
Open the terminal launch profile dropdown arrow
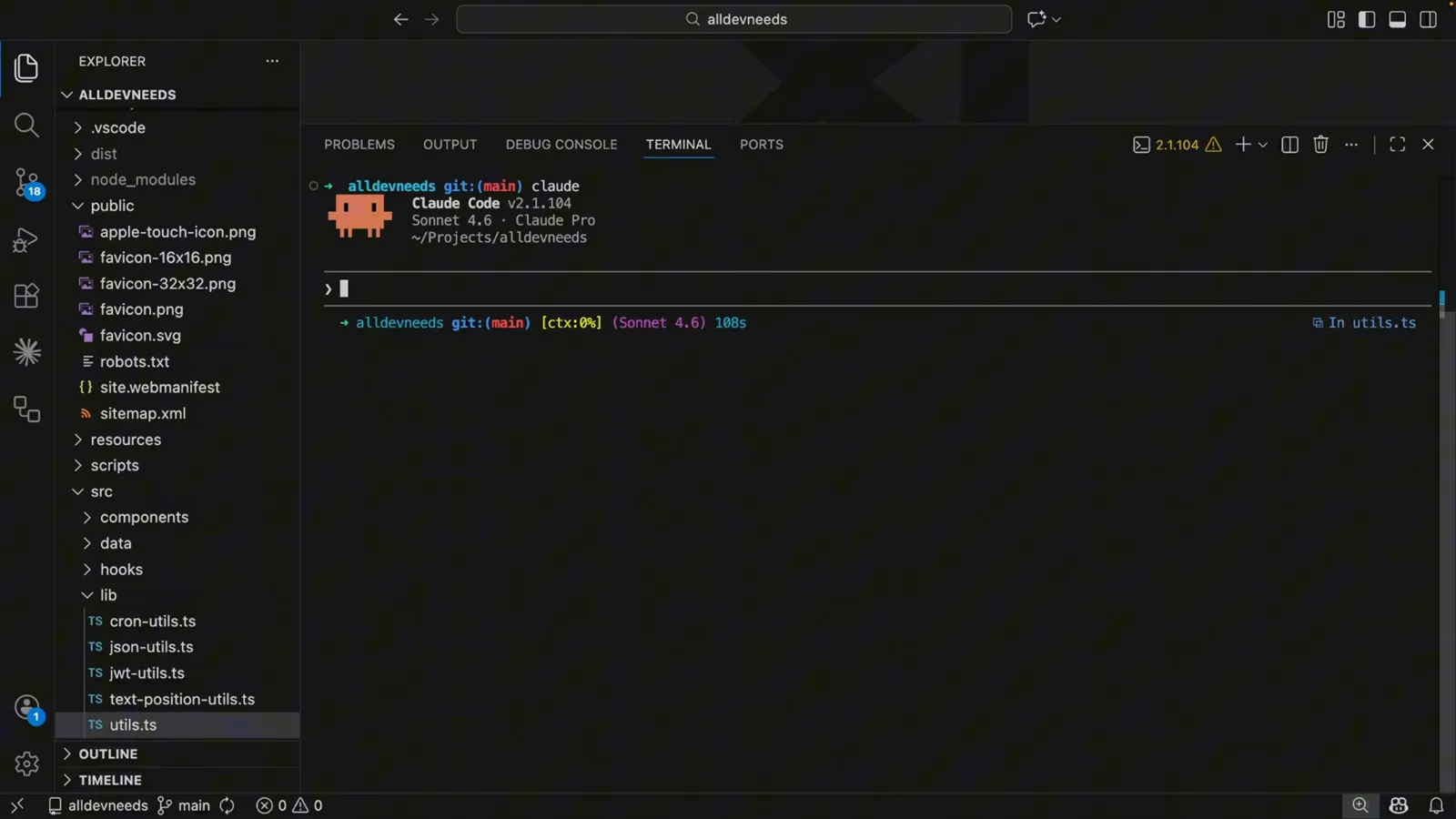pyautogui.click(x=1263, y=145)
